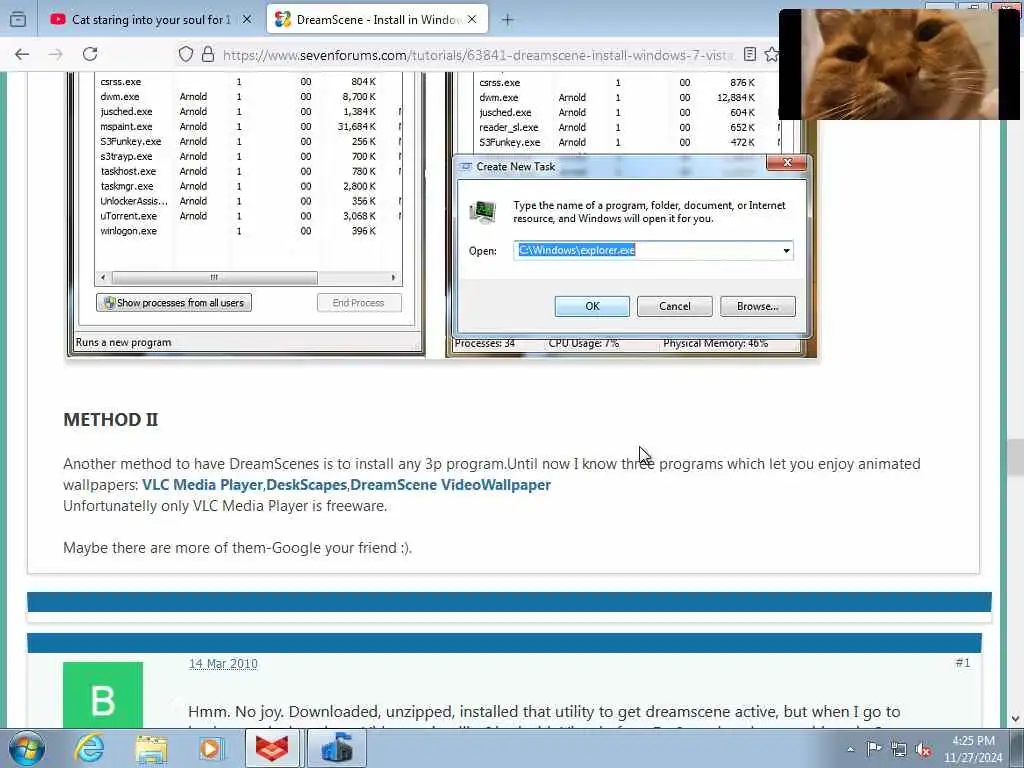Click the vertical page scrollbar thumb
Viewport: 1024px width, 768px height.
click(x=1015, y=457)
